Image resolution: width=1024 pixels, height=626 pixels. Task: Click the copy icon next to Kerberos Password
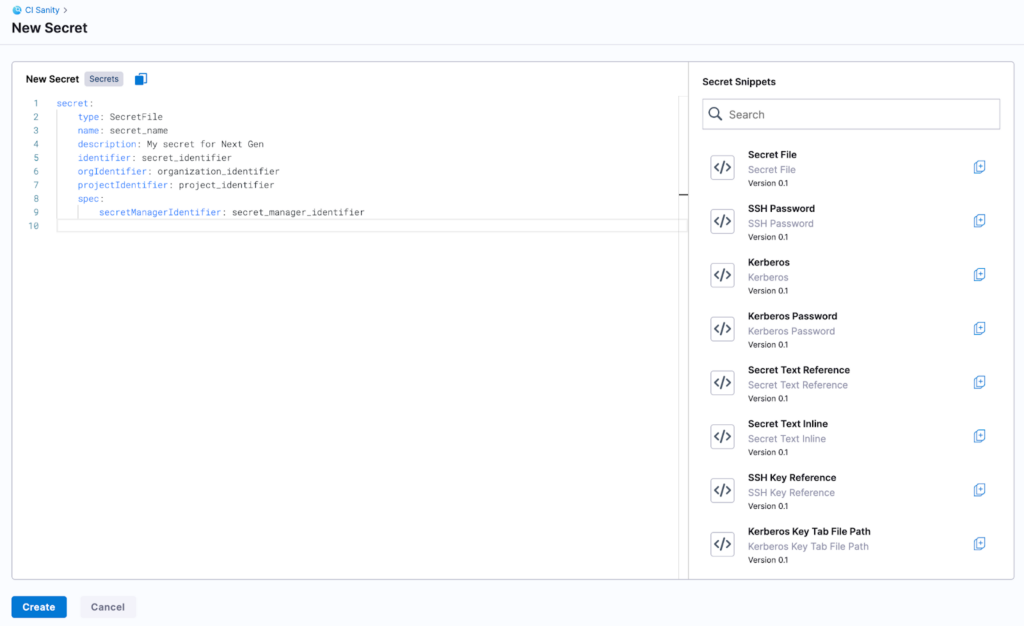[979, 329]
